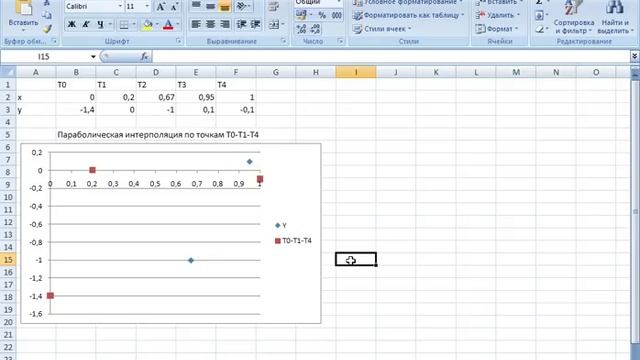The image size is (640, 360).
Task: Apply accounting currency format icon
Action: pos(301,16)
